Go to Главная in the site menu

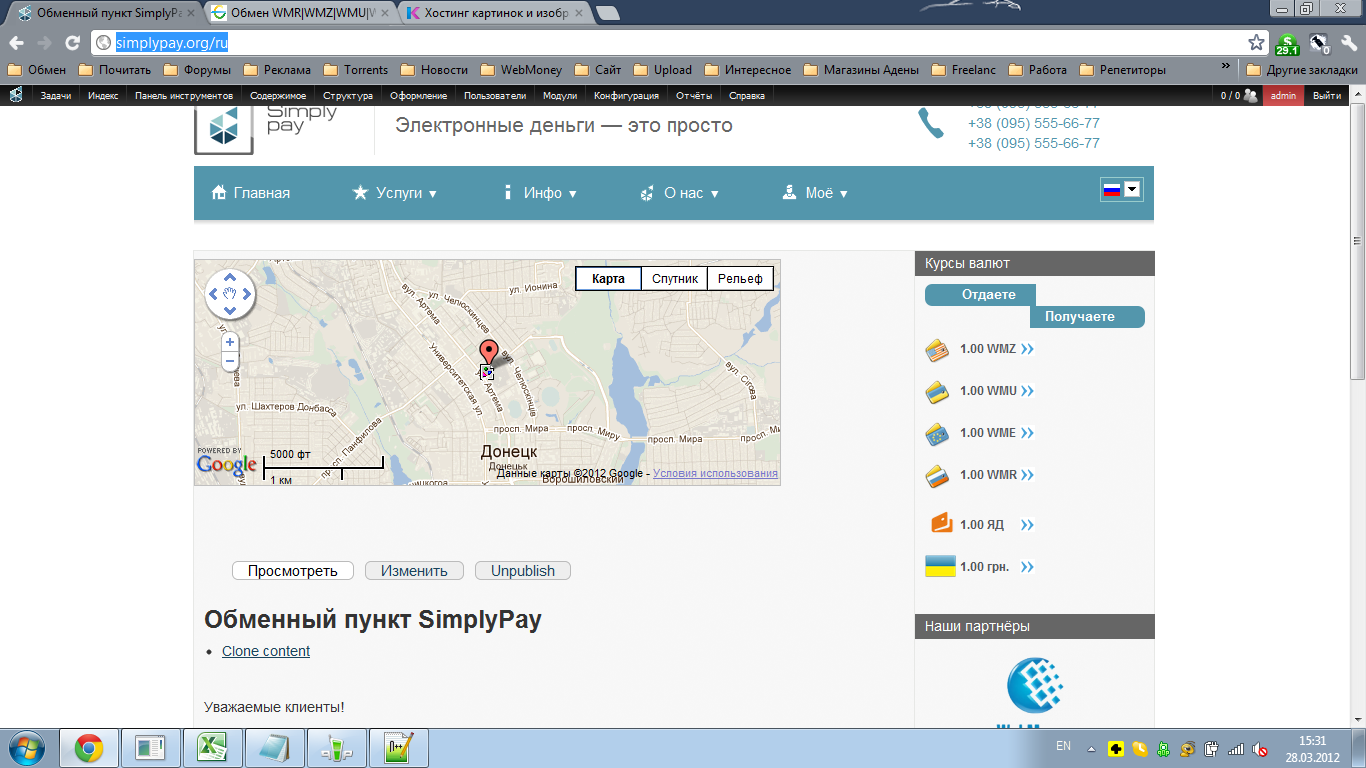[250, 193]
